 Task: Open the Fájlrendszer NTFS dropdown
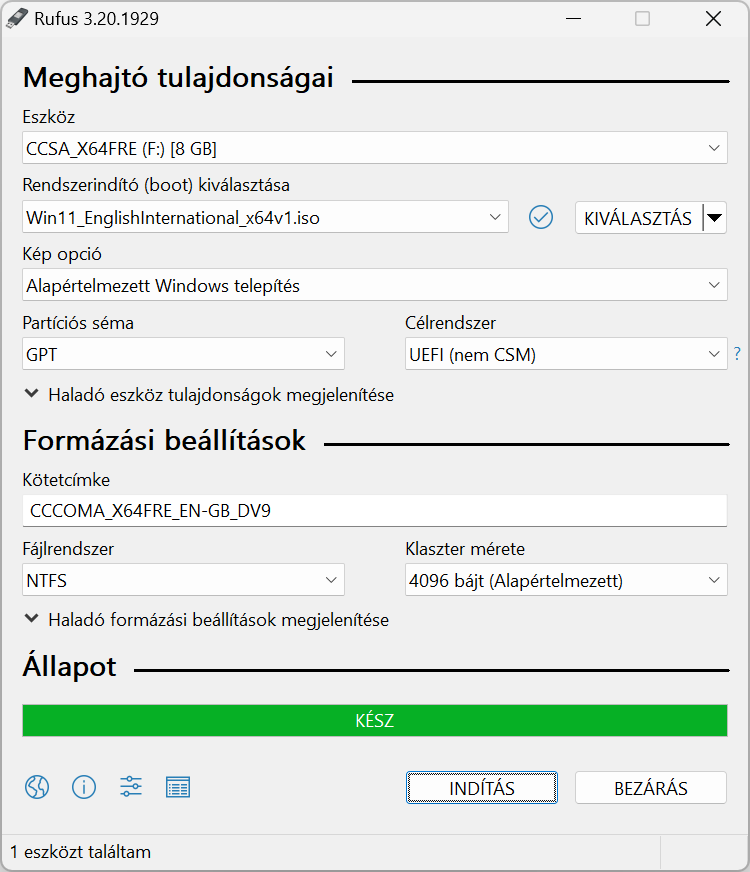pyautogui.click(x=183, y=580)
